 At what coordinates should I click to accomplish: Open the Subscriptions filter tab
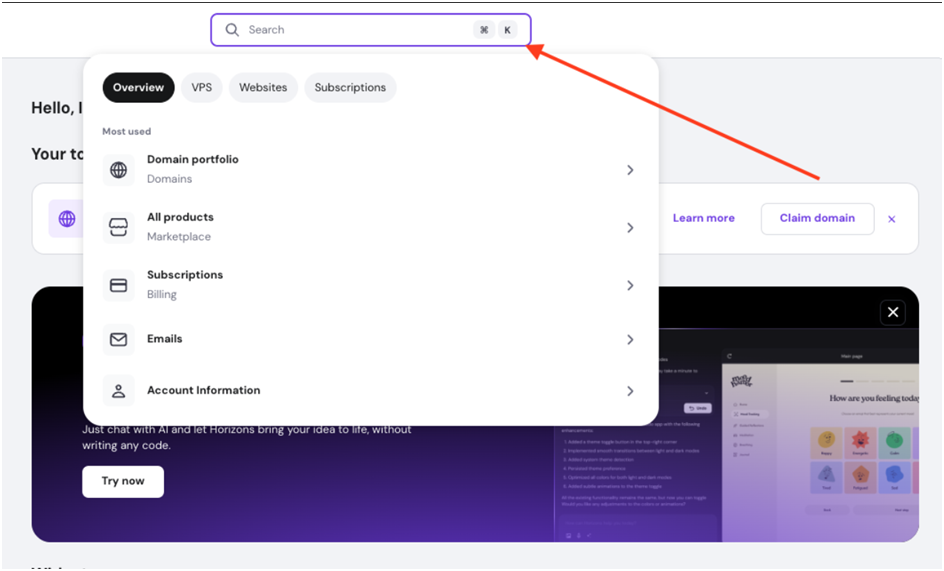350,88
